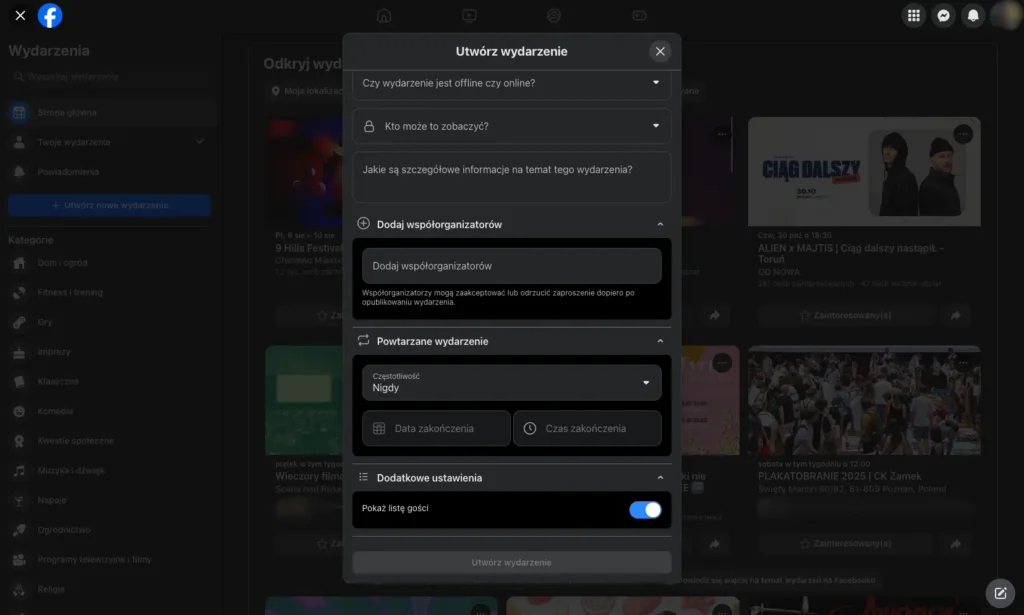This screenshot has height=615, width=1024.
Task: Collapse the Dodaj współorganizatorów section
Action: (660, 225)
